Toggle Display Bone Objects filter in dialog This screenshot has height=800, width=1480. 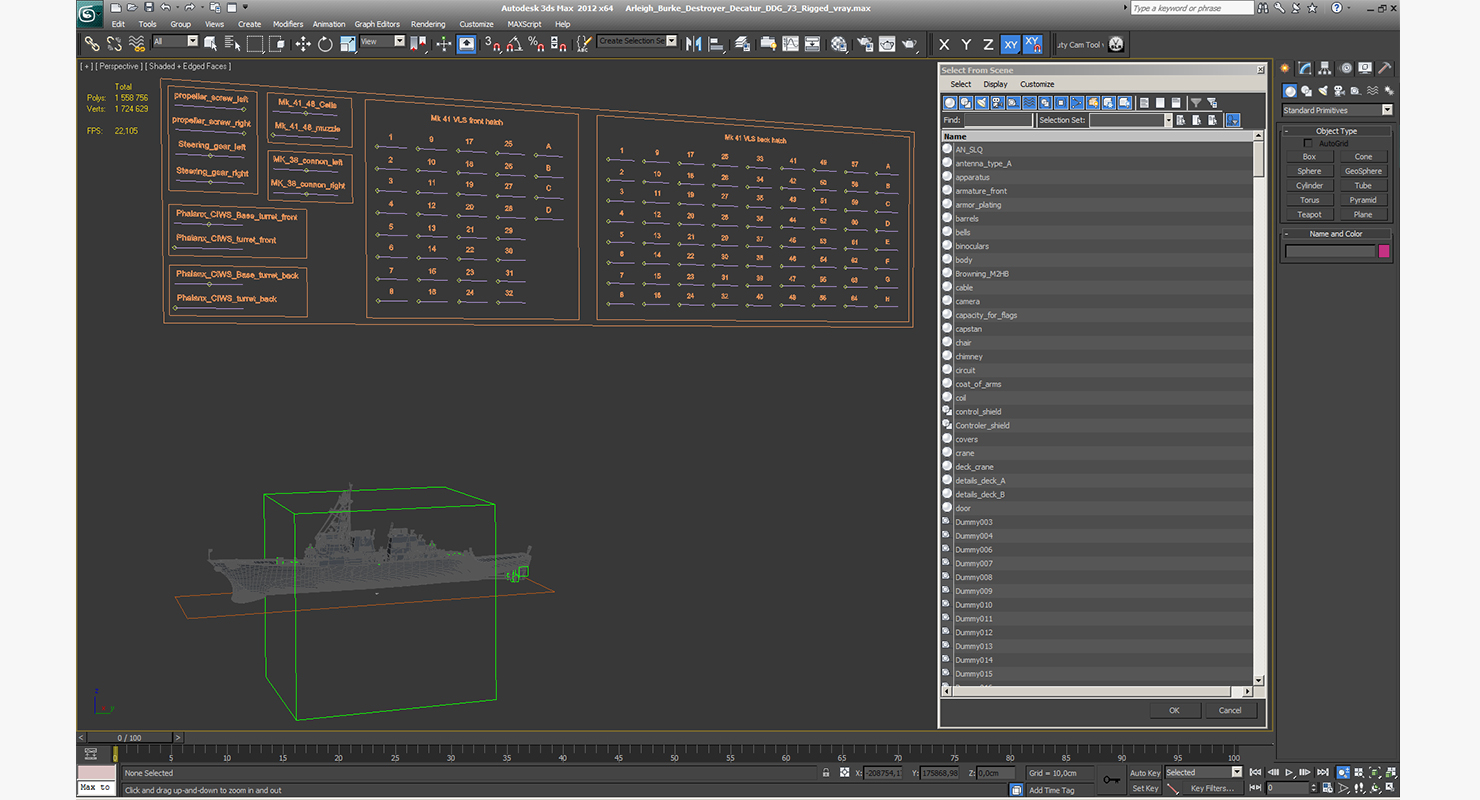(1077, 103)
